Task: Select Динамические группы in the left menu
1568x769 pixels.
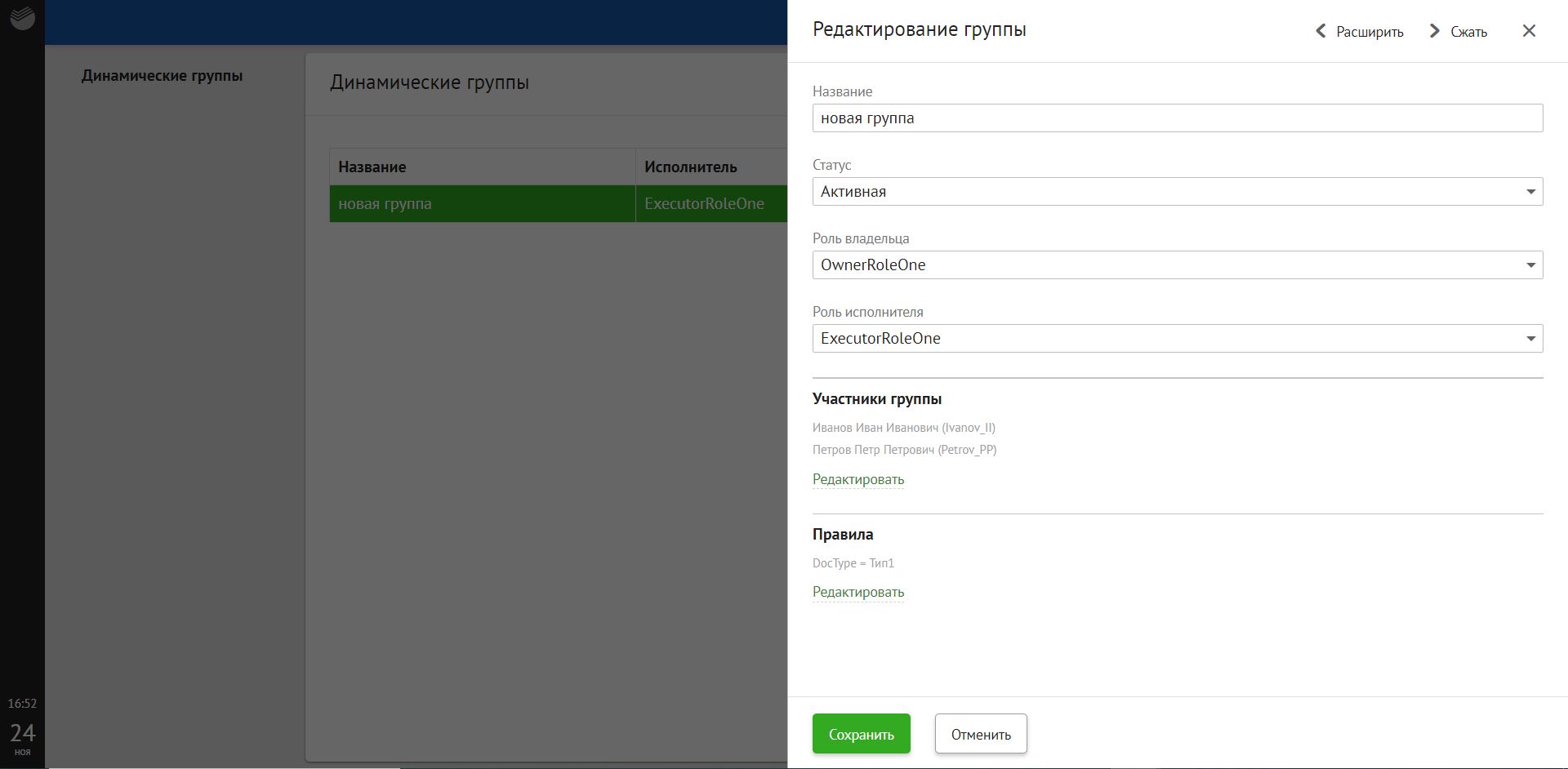Action: coord(161,76)
